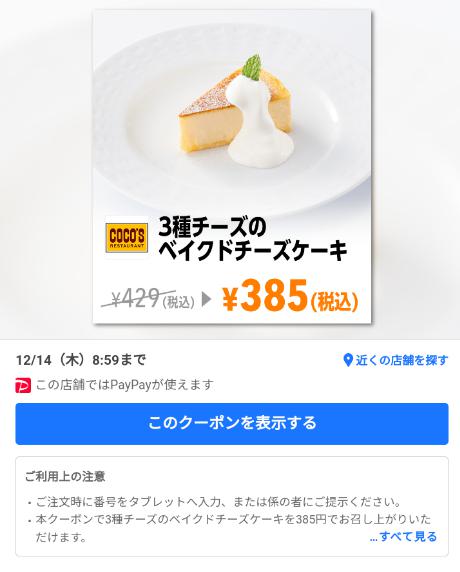This screenshot has height=572, width=460.
Task: Open the cheesecake coupon image
Action: pyautogui.click(x=232, y=166)
